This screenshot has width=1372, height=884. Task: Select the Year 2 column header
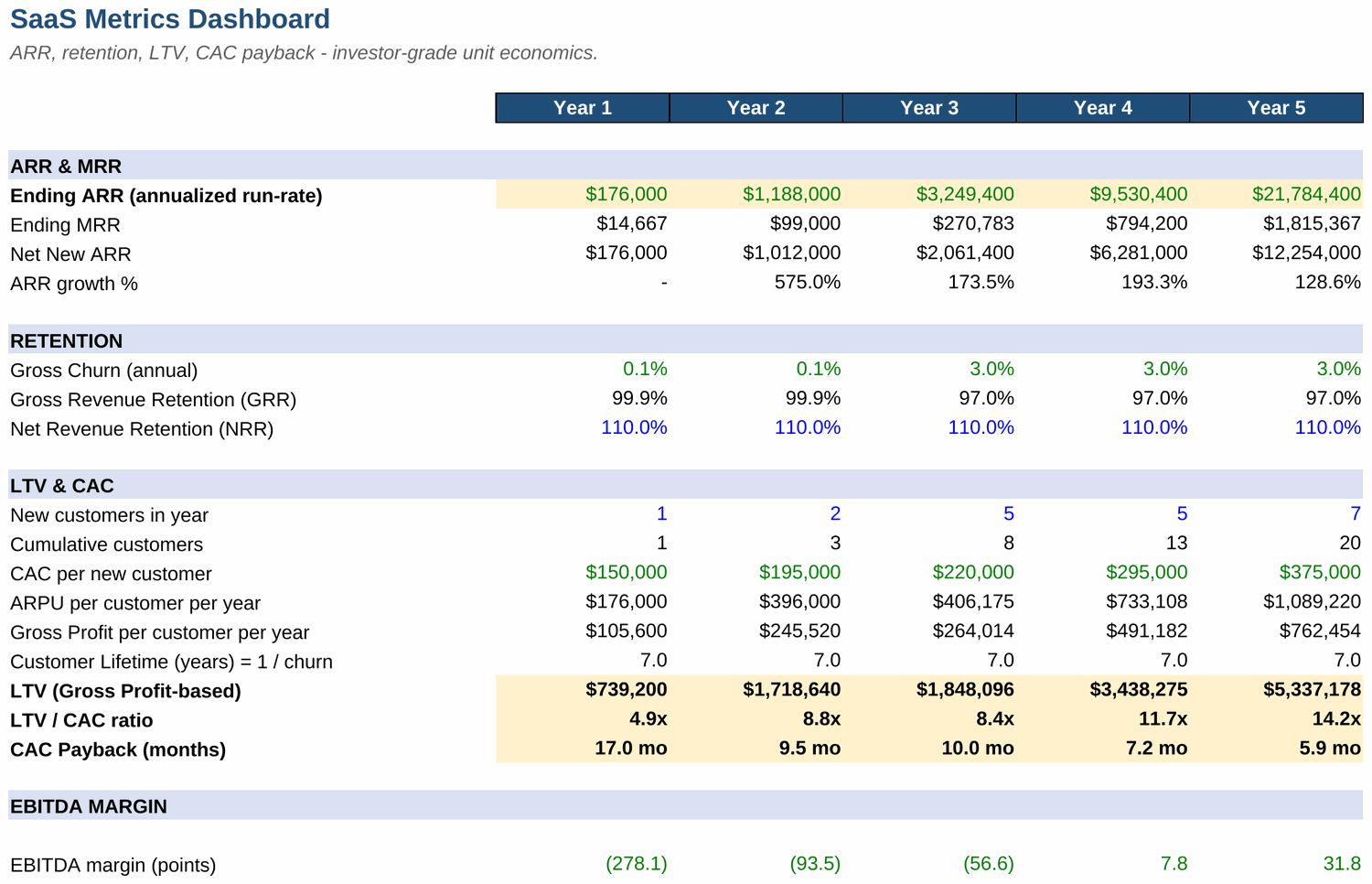pyautogui.click(x=756, y=108)
